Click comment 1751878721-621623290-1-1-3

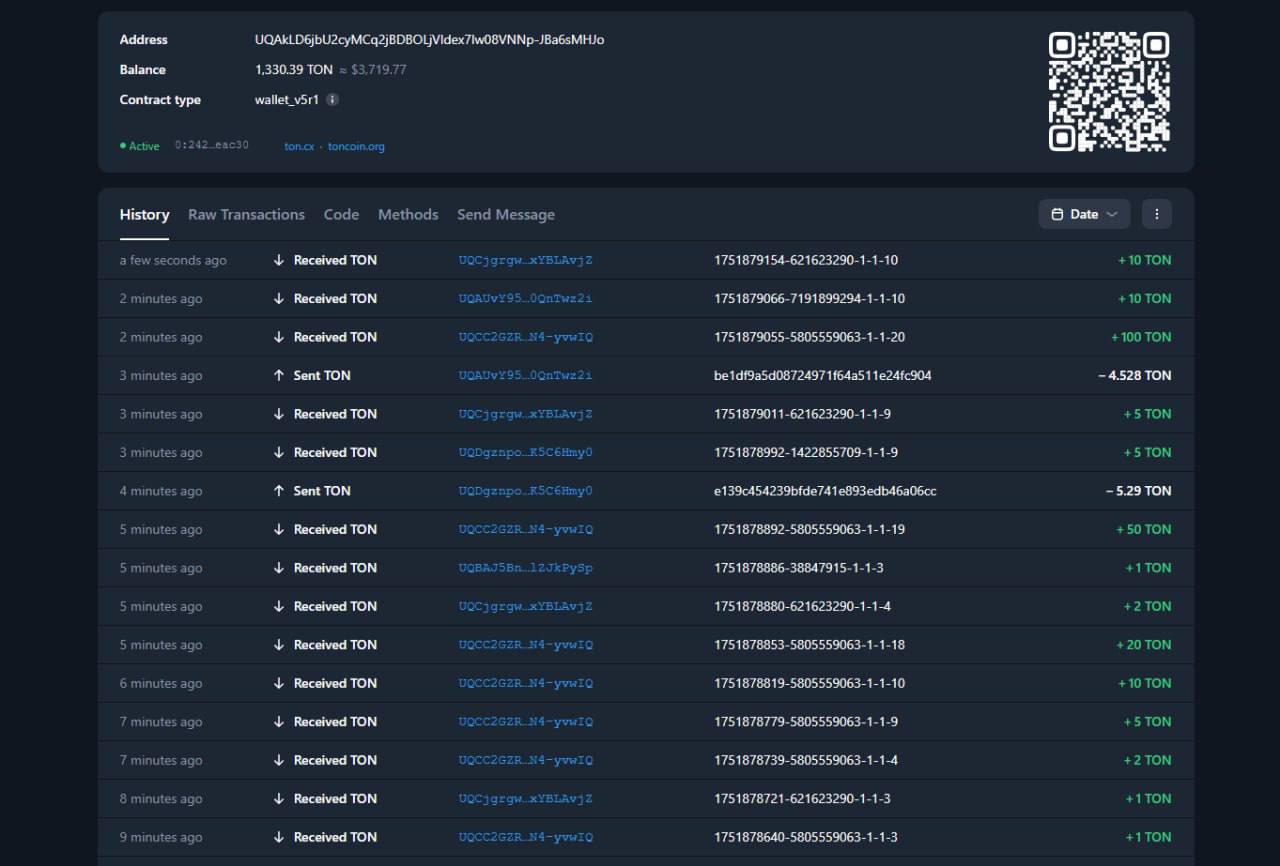click(802, 799)
